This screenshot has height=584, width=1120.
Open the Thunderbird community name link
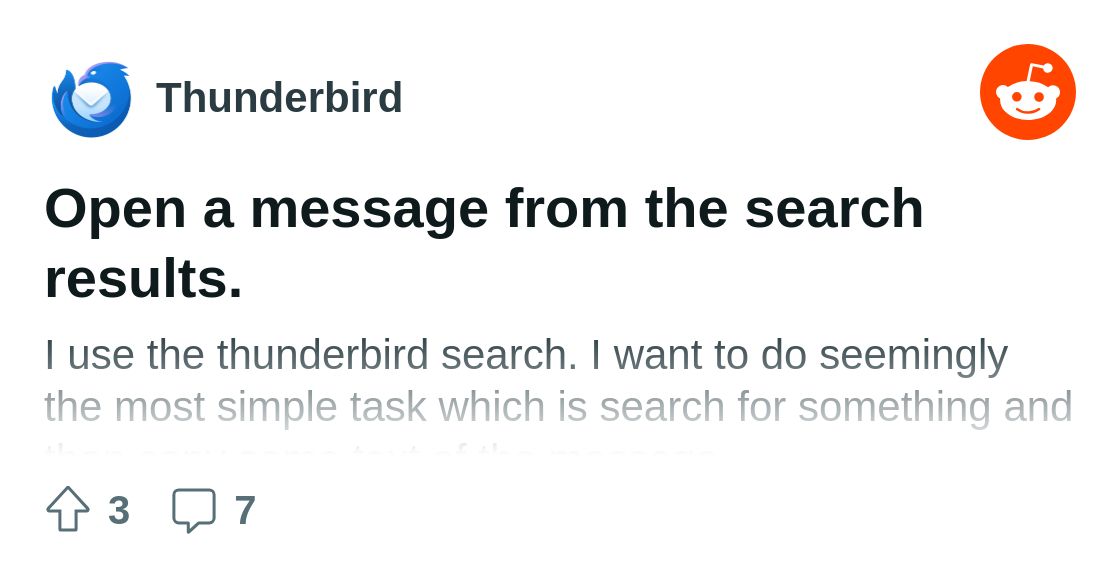tap(279, 97)
